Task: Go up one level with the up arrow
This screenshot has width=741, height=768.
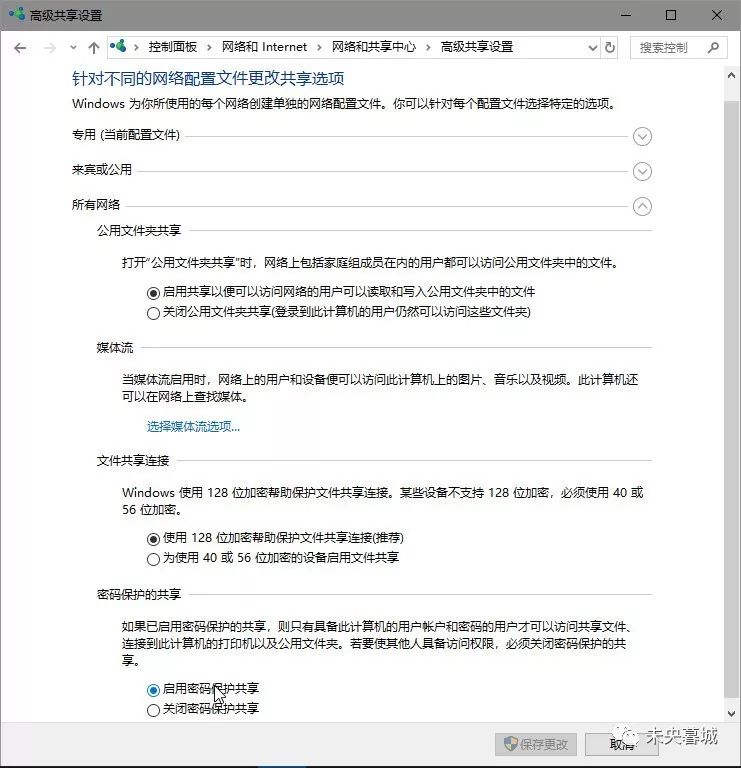Action: [94, 48]
